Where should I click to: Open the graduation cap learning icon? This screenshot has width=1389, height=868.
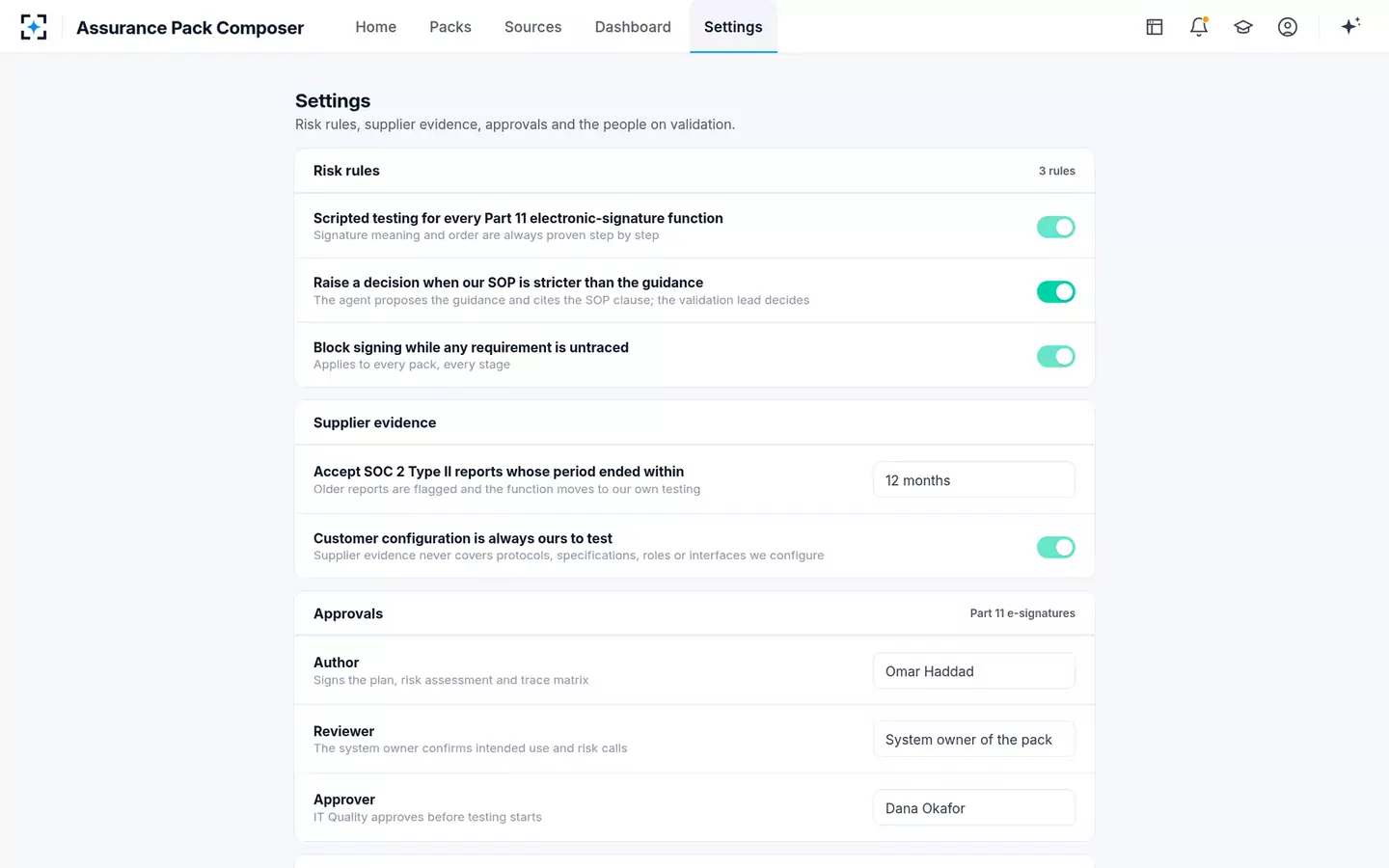click(x=1243, y=27)
